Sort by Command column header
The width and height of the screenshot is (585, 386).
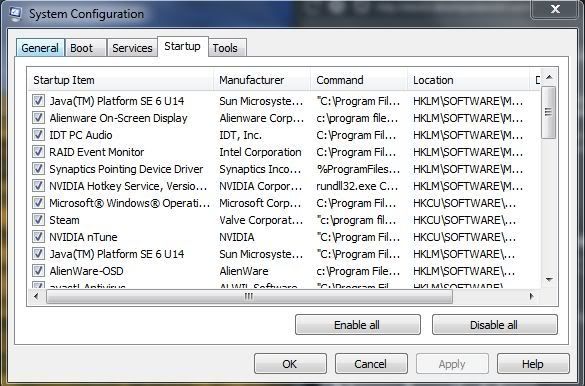[x=359, y=80]
